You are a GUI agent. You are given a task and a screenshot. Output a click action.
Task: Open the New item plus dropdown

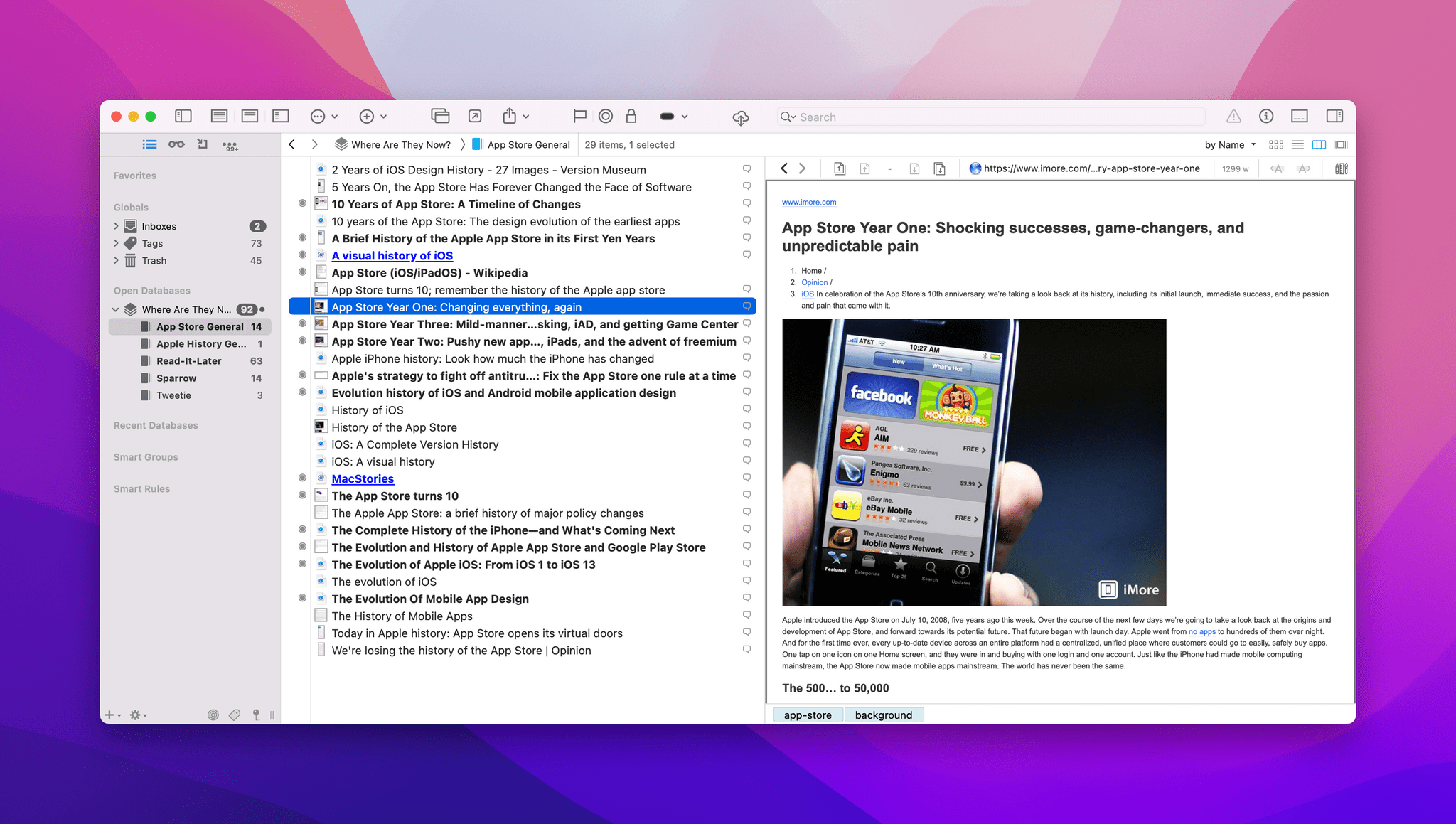tap(373, 117)
